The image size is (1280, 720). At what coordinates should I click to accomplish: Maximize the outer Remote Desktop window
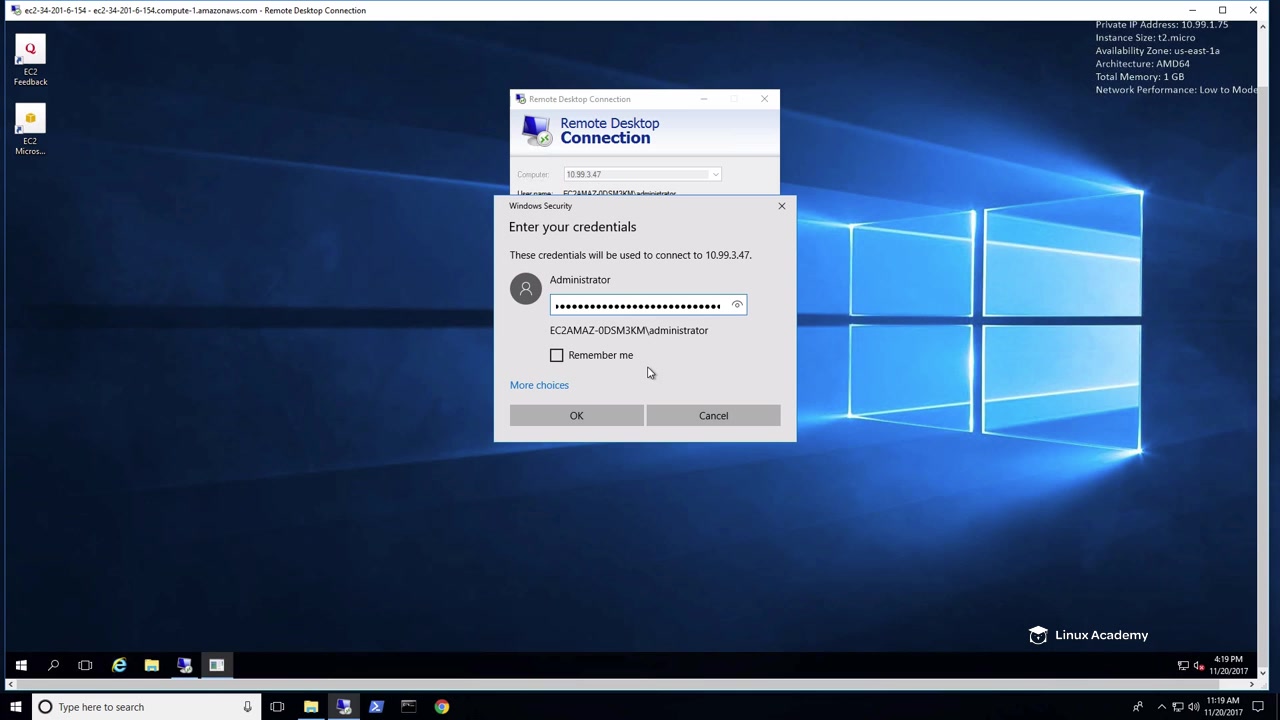point(1222,10)
